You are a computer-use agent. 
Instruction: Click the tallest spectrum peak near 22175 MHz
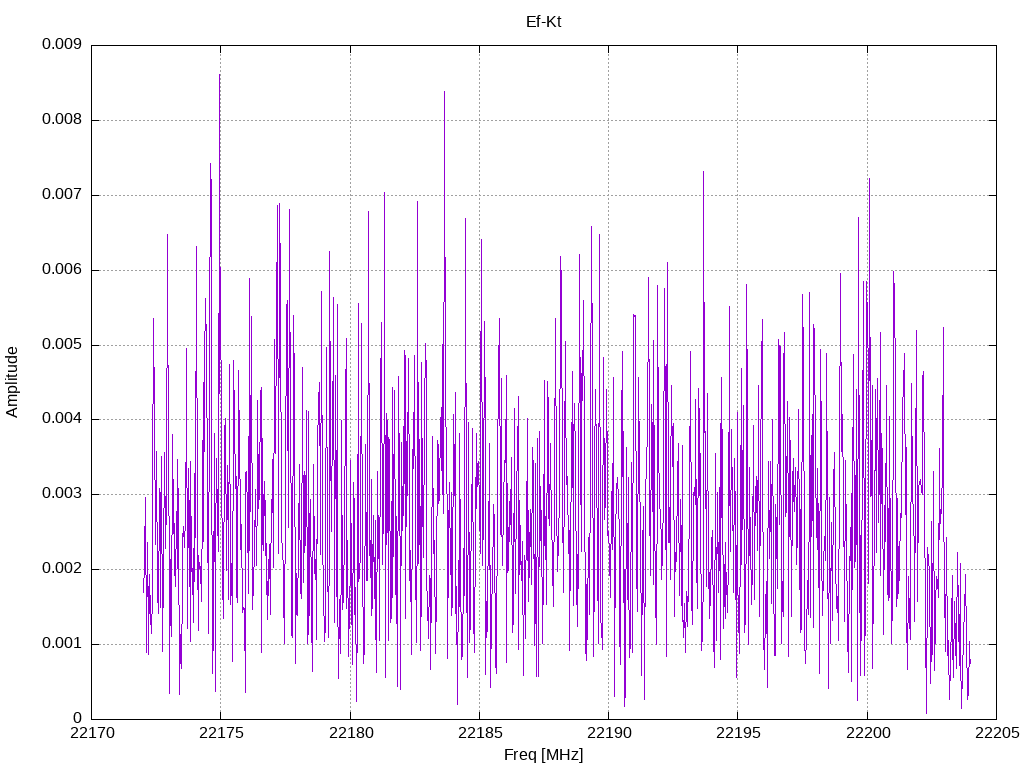(219, 75)
